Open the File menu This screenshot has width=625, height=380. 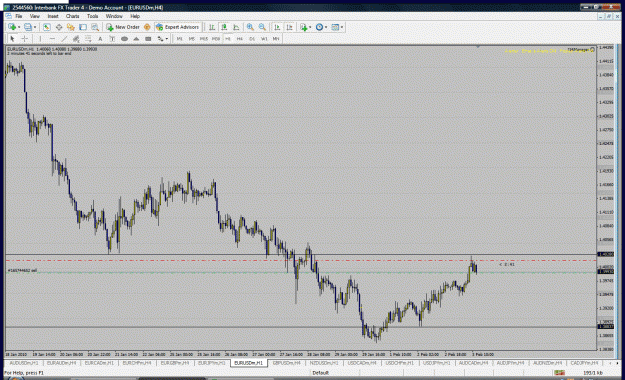coord(19,16)
